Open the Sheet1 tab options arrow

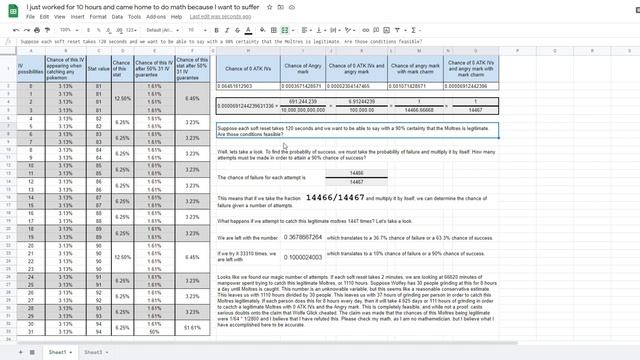[71, 352]
